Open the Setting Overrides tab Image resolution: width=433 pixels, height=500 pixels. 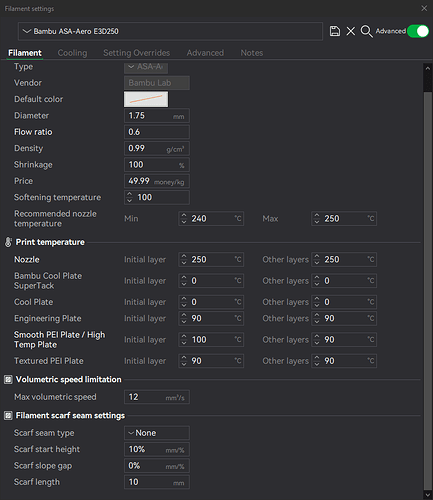(x=137, y=53)
